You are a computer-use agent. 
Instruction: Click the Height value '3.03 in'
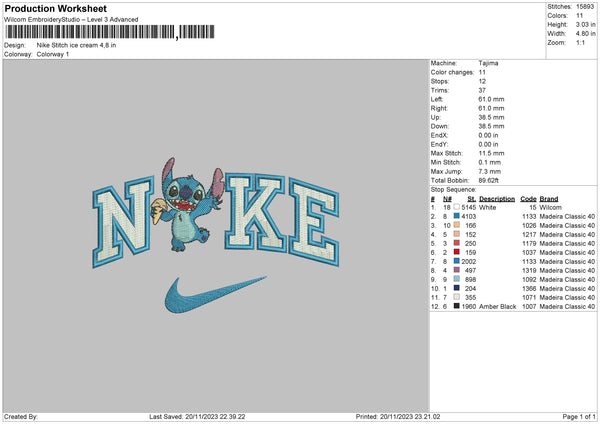point(586,24)
